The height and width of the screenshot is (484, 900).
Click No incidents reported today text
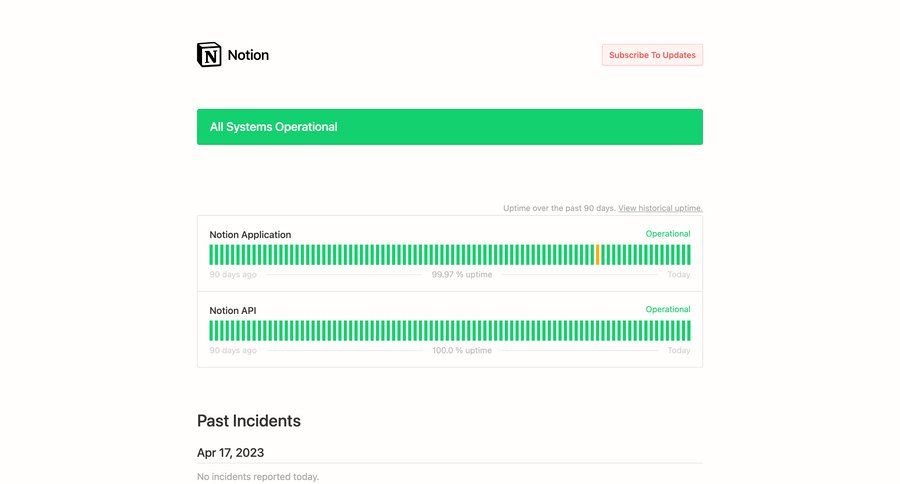[x=258, y=477]
